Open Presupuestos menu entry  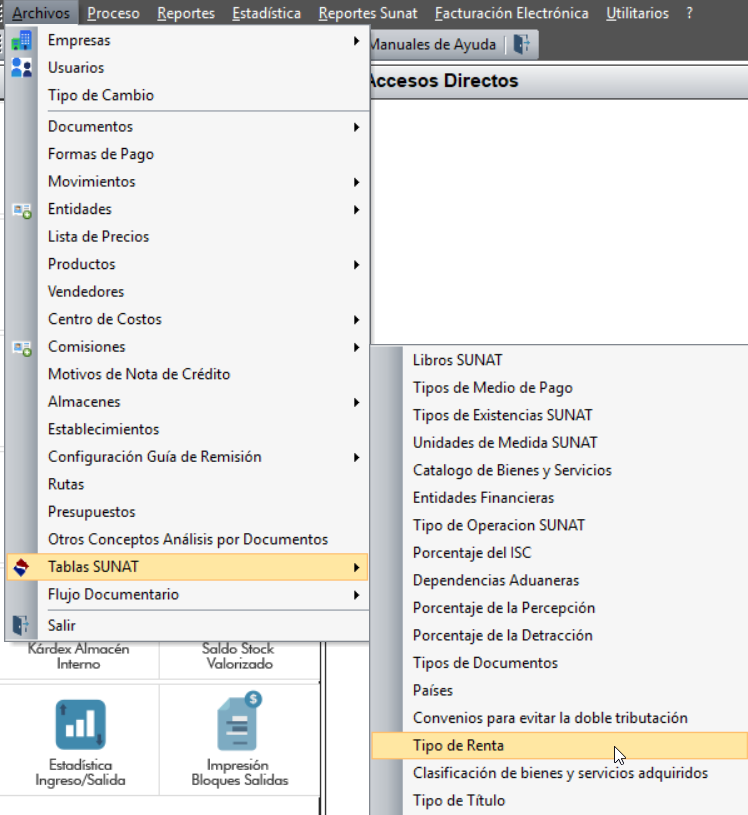tap(187, 512)
